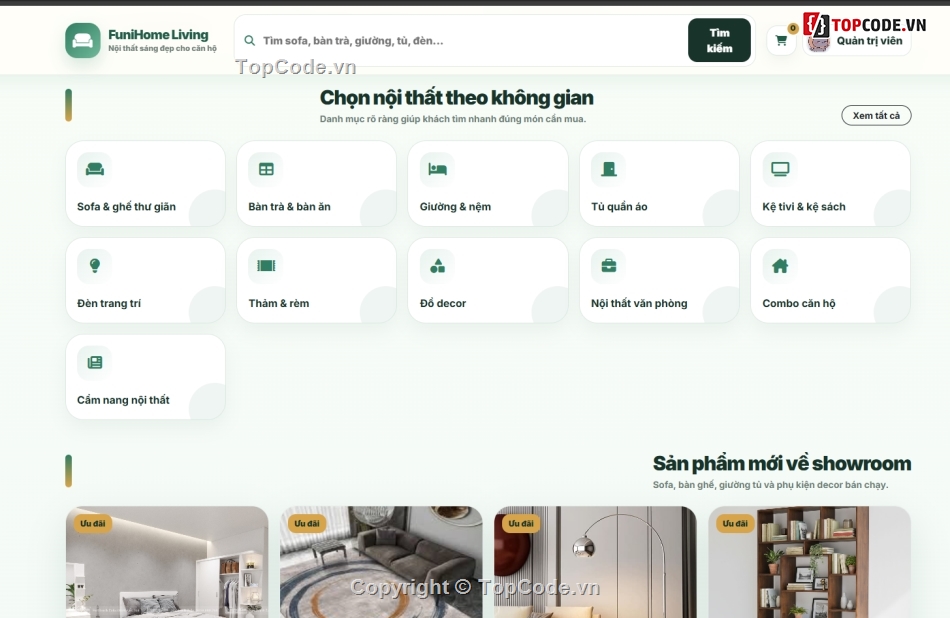Click heading Chọn nội thất theo không gian
The width and height of the screenshot is (950, 618).
[457, 98]
